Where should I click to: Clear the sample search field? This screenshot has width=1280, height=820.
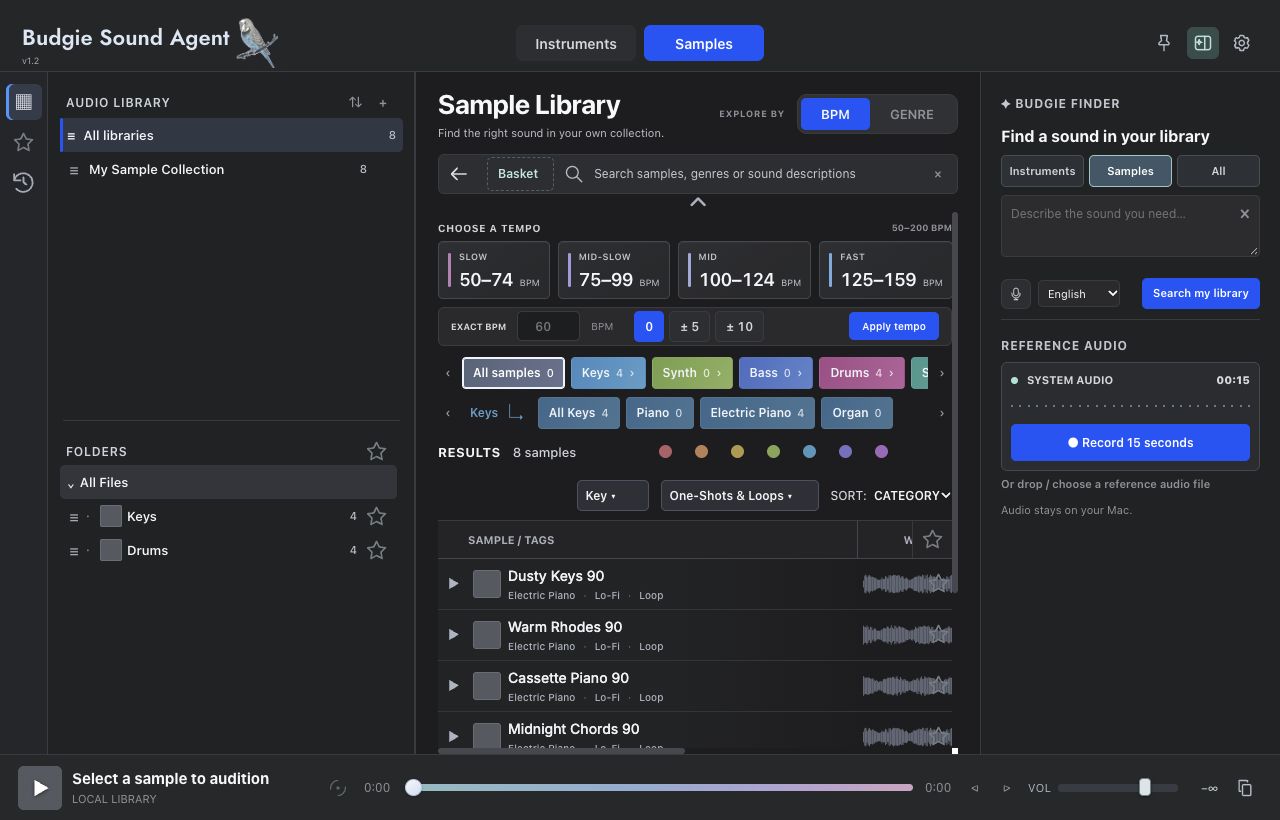[938, 174]
